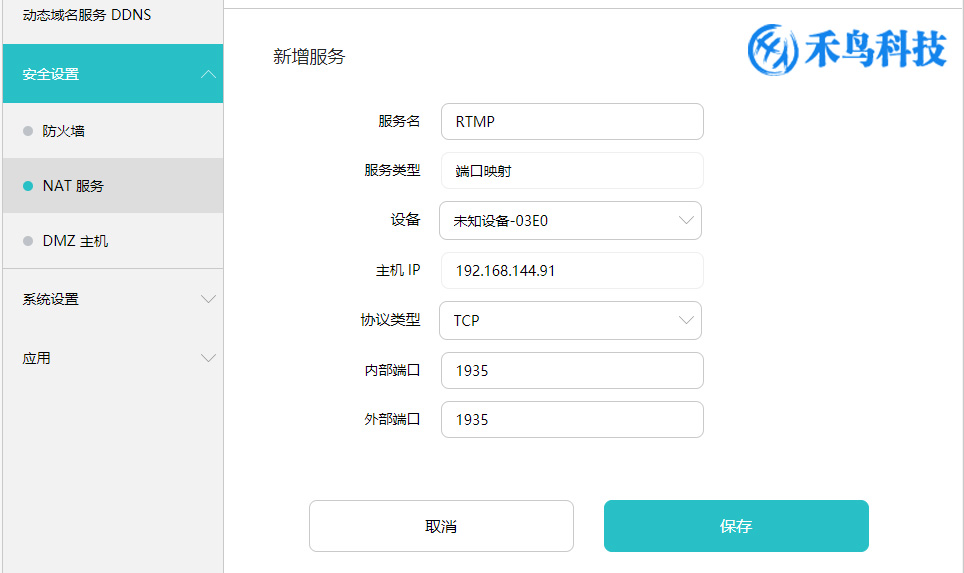
Task: Expand the 应用 menu chevron
Action: pyautogui.click(x=208, y=358)
